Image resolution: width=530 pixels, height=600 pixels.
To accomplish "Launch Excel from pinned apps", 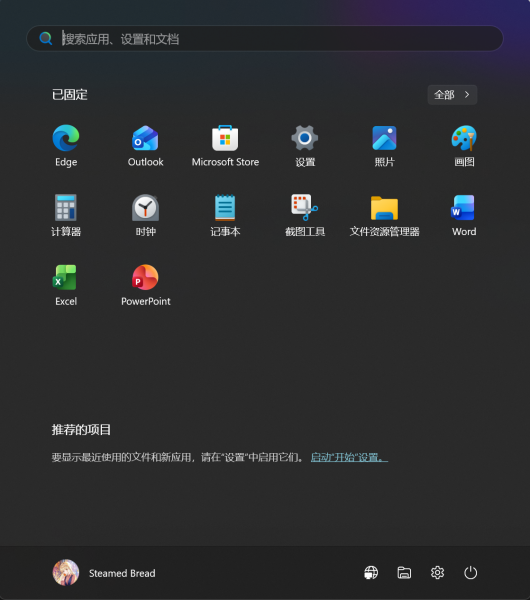I will point(66,285).
